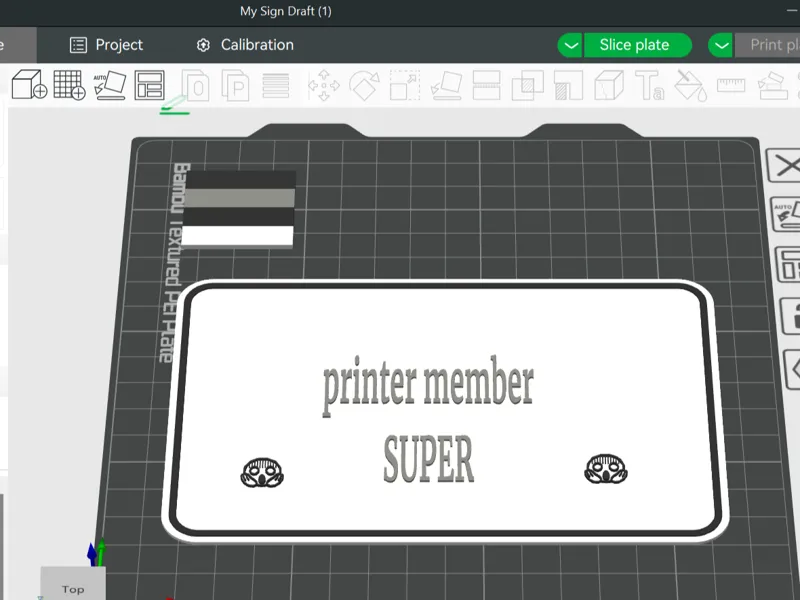Click the Split to parts icon

tap(235, 85)
